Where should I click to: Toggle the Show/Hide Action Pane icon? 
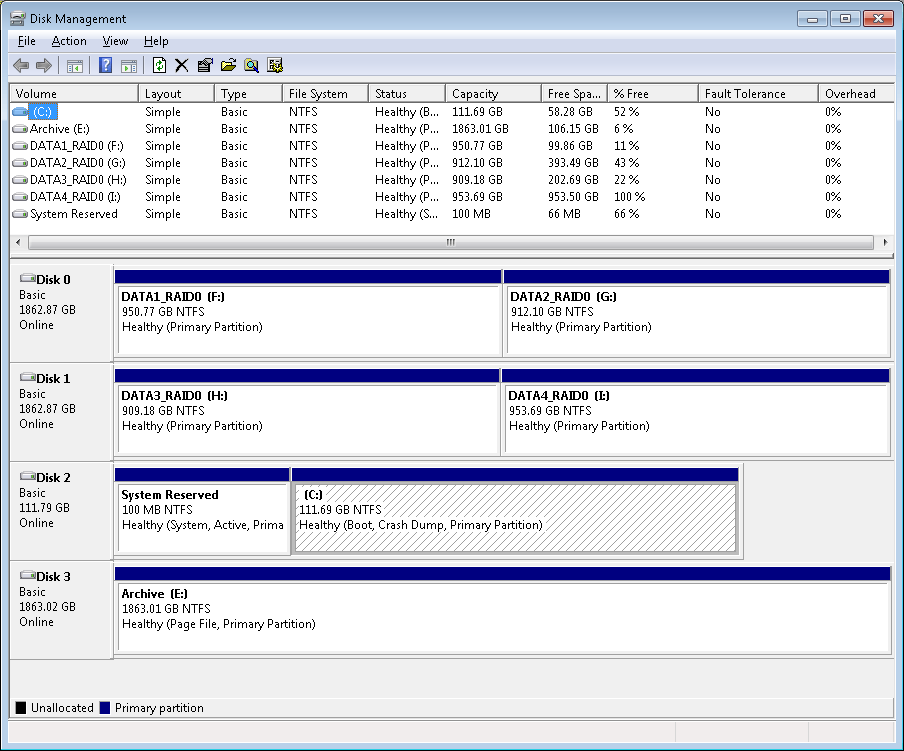(x=128, y=66)
